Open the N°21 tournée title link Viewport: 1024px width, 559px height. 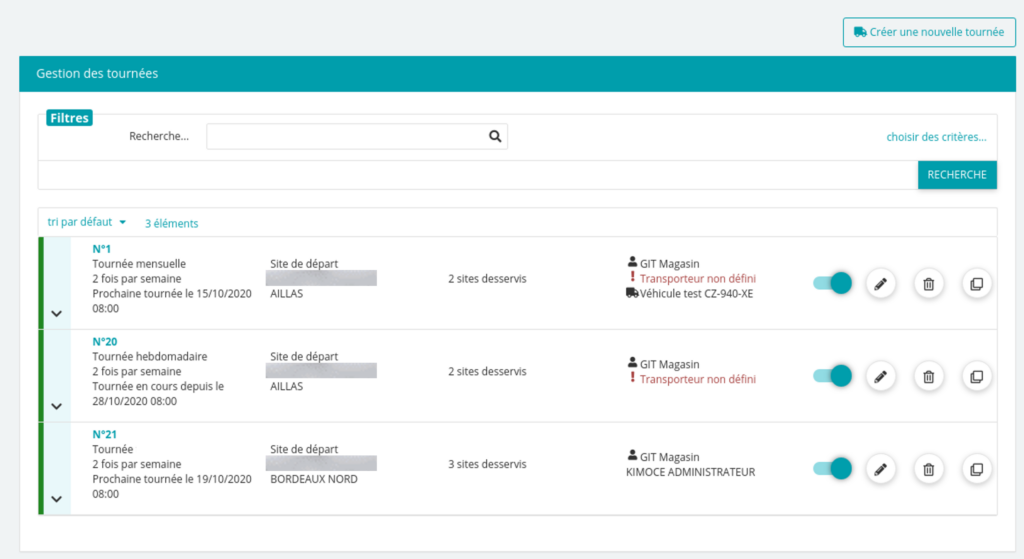click(105, 434)
